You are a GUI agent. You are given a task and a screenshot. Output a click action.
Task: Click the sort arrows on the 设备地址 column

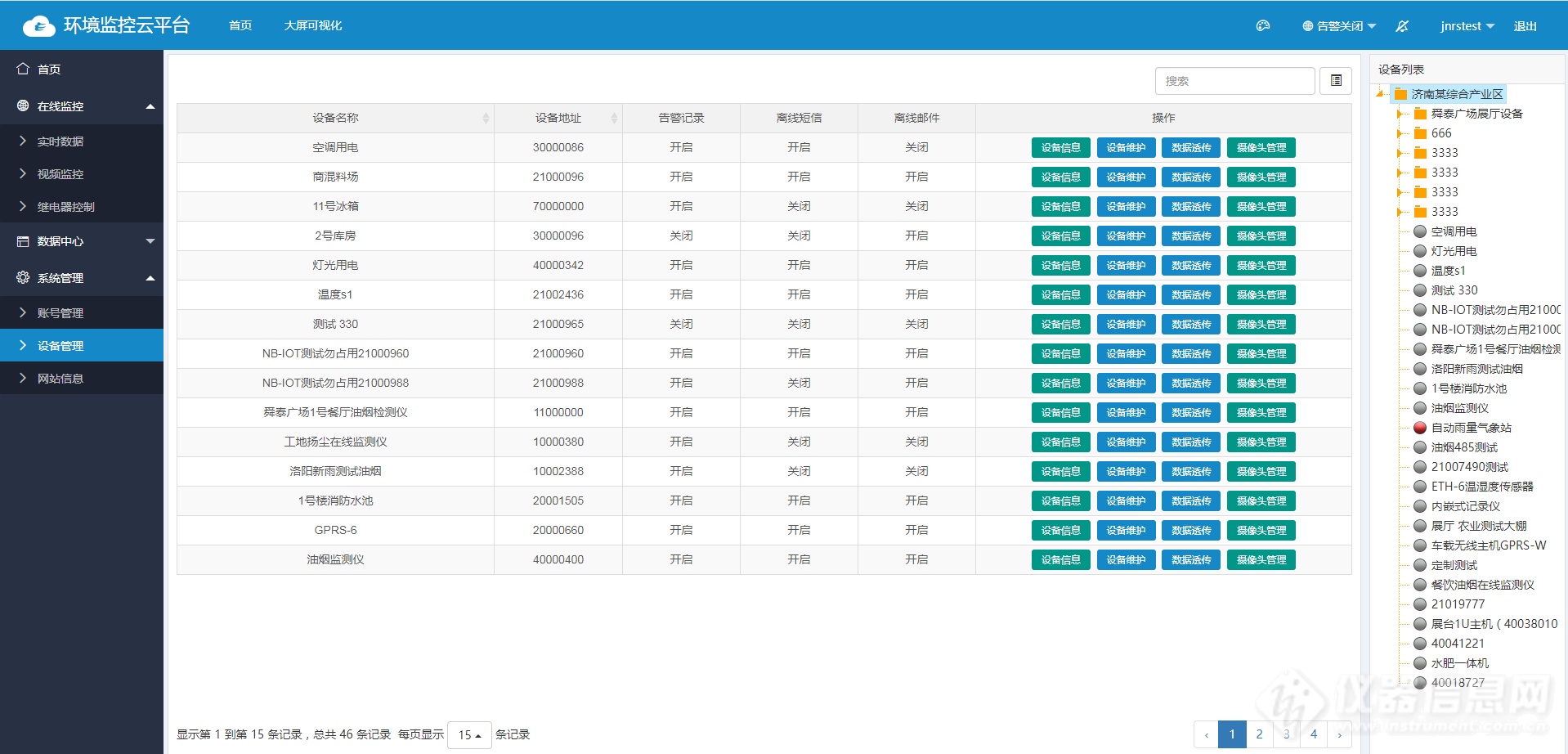coord(614,119)
